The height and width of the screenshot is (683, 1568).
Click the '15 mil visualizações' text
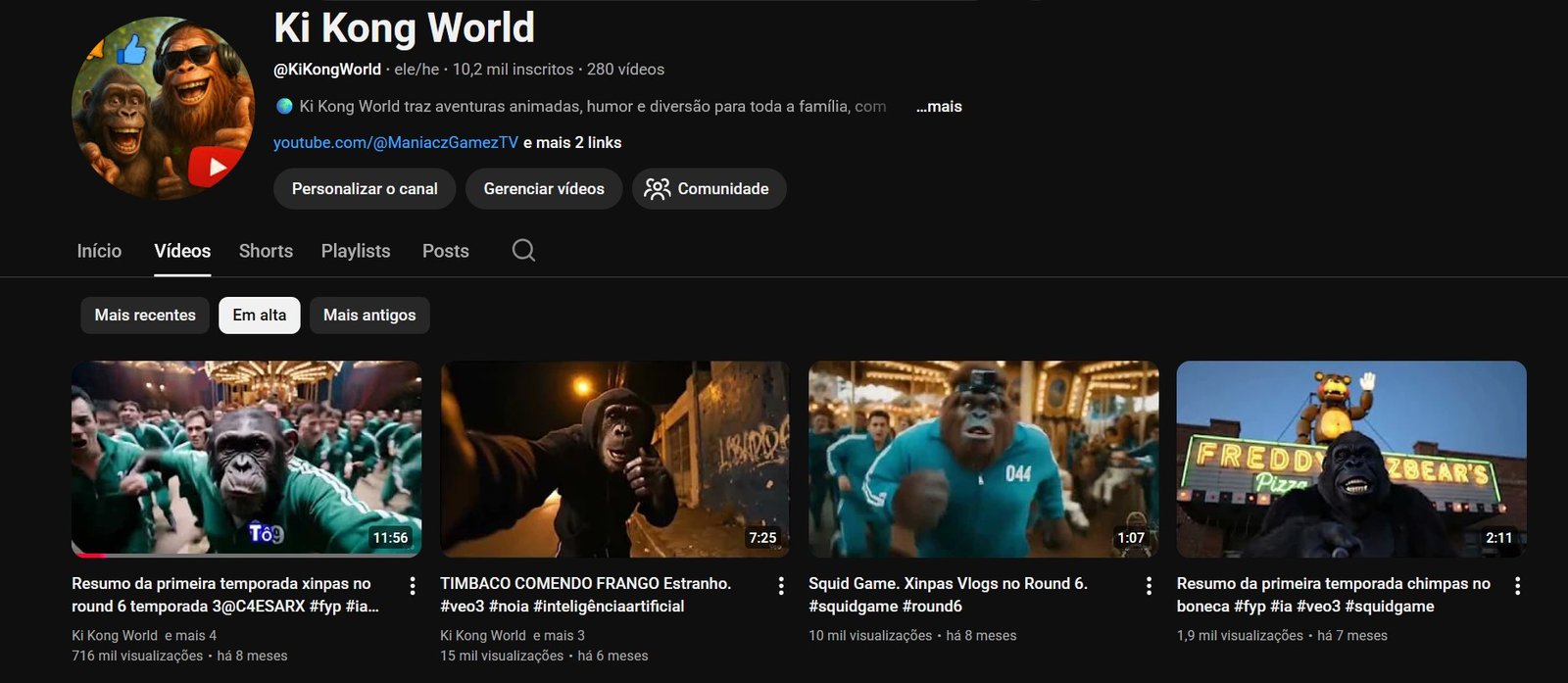[502, 657]
